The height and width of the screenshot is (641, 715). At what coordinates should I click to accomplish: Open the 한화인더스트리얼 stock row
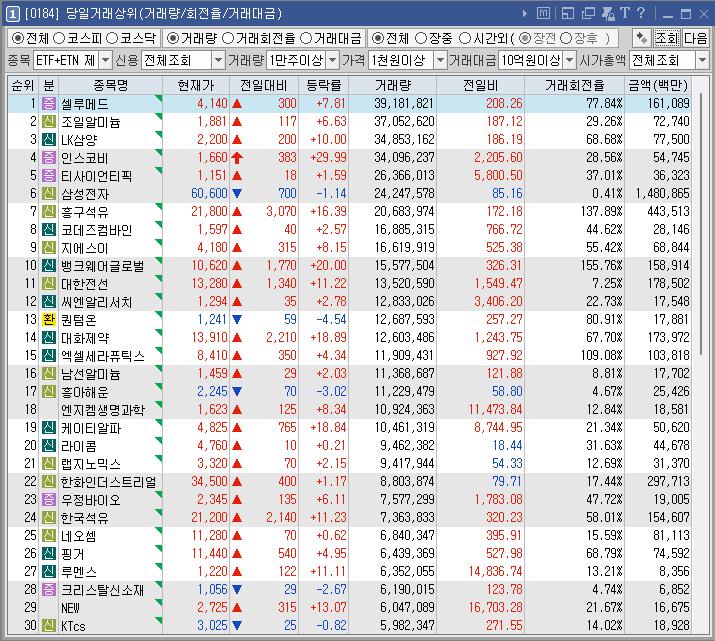click(349, 481)
